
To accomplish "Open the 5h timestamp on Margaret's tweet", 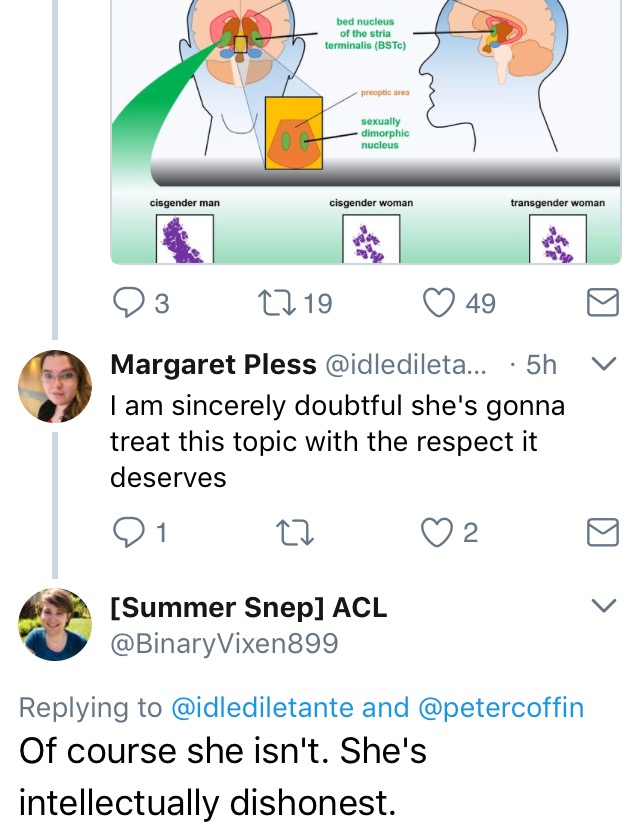I will point(541,364).
